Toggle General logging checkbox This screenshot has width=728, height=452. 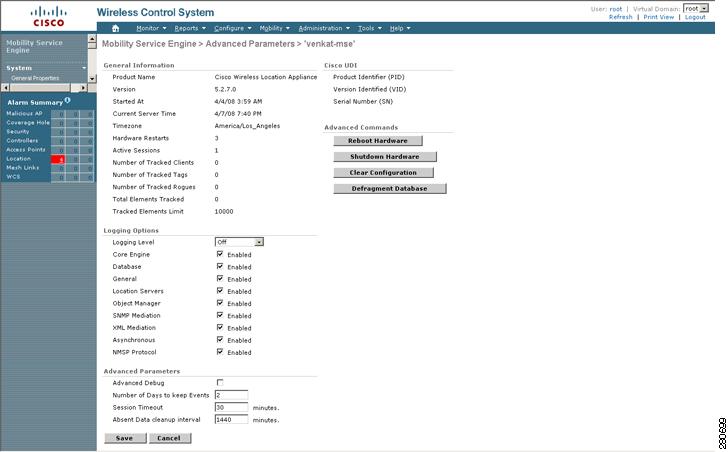(x=220, y=278)
